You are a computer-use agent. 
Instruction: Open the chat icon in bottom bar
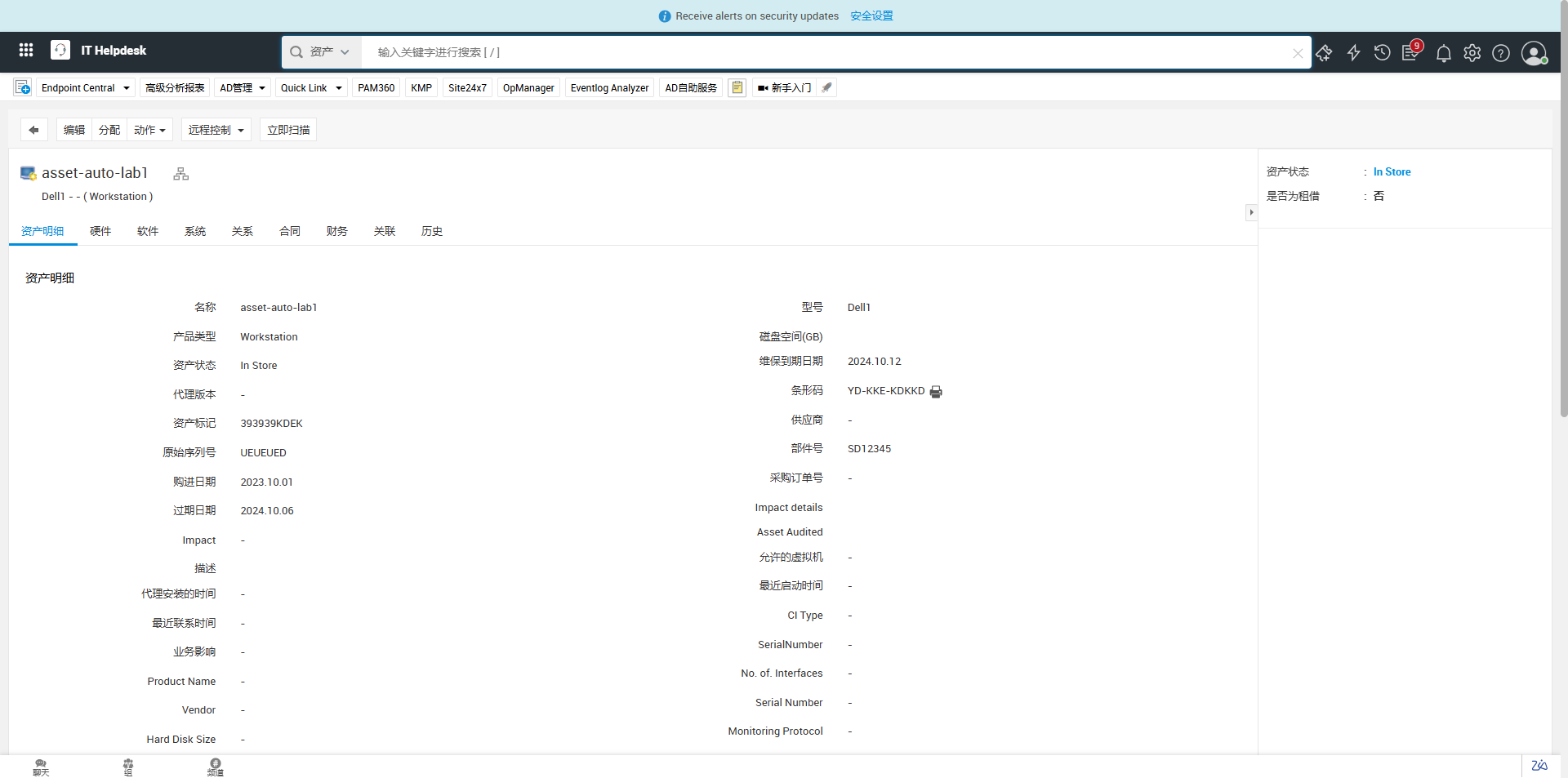(41, 767)
